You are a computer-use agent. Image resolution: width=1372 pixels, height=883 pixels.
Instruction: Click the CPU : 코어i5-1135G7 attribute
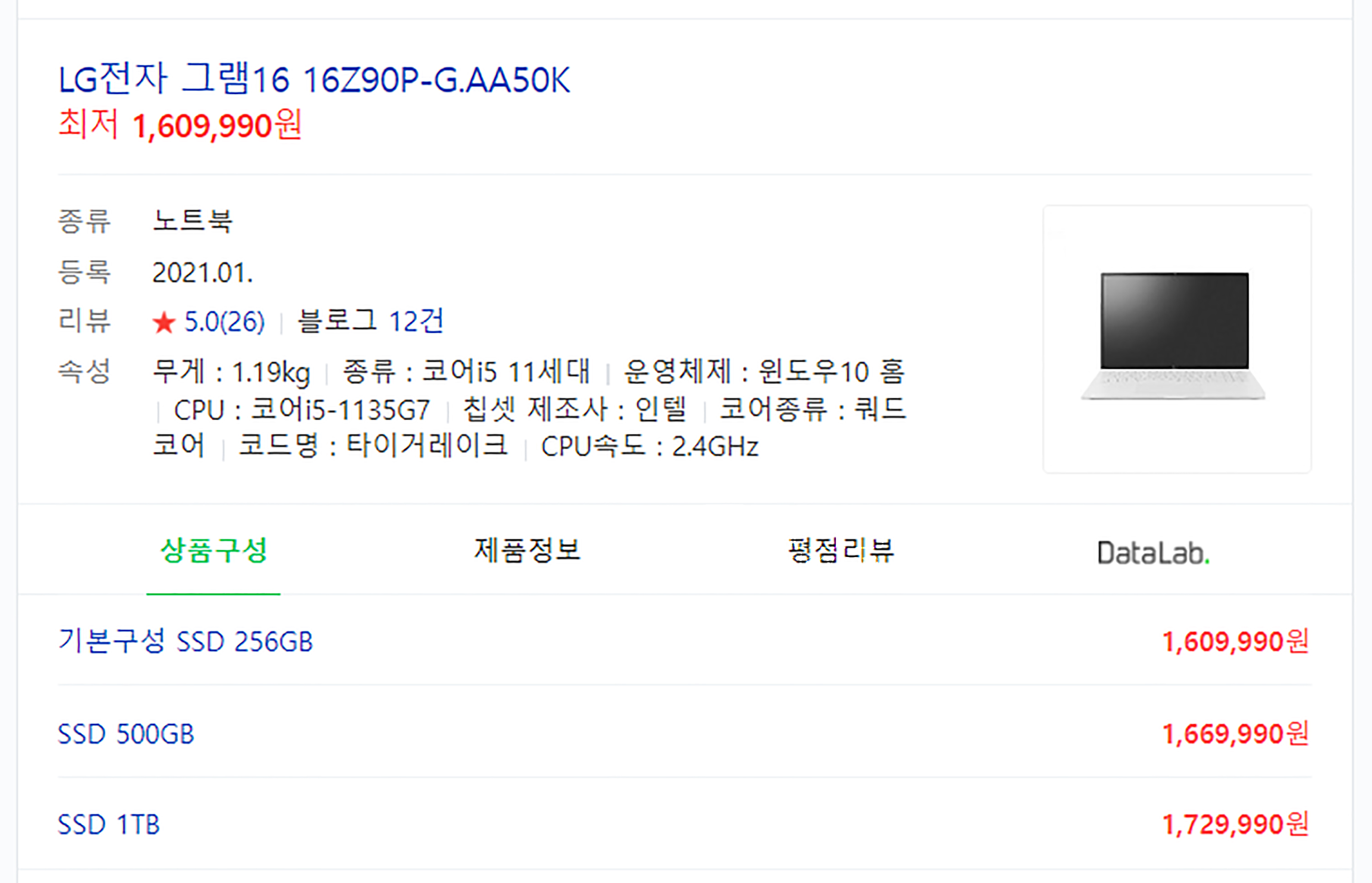tap(301, 409)
